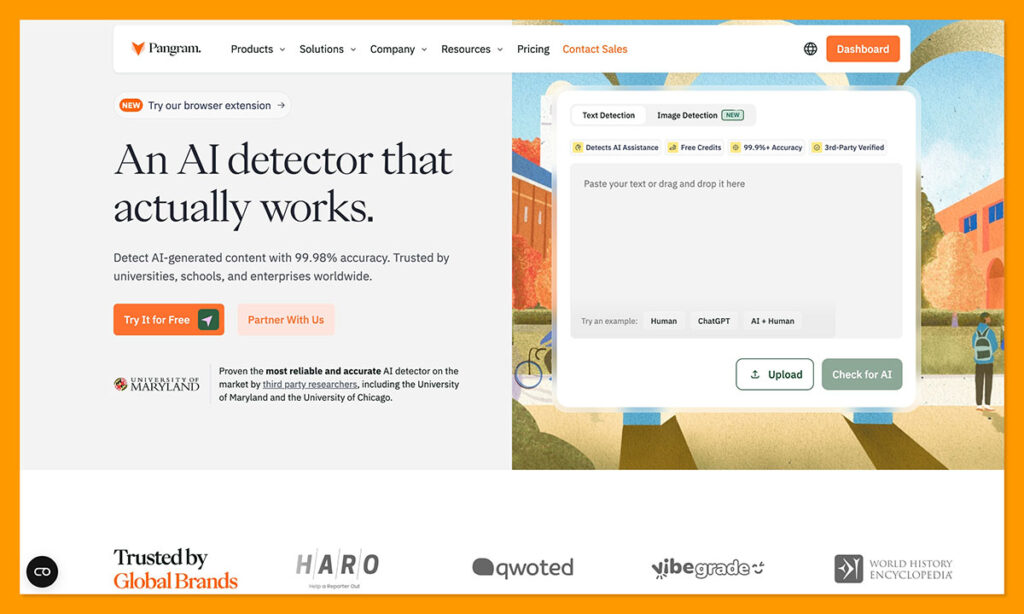Open the Resources navigation item
This screenshot has width=1024, height=614.
coord(472,49)
